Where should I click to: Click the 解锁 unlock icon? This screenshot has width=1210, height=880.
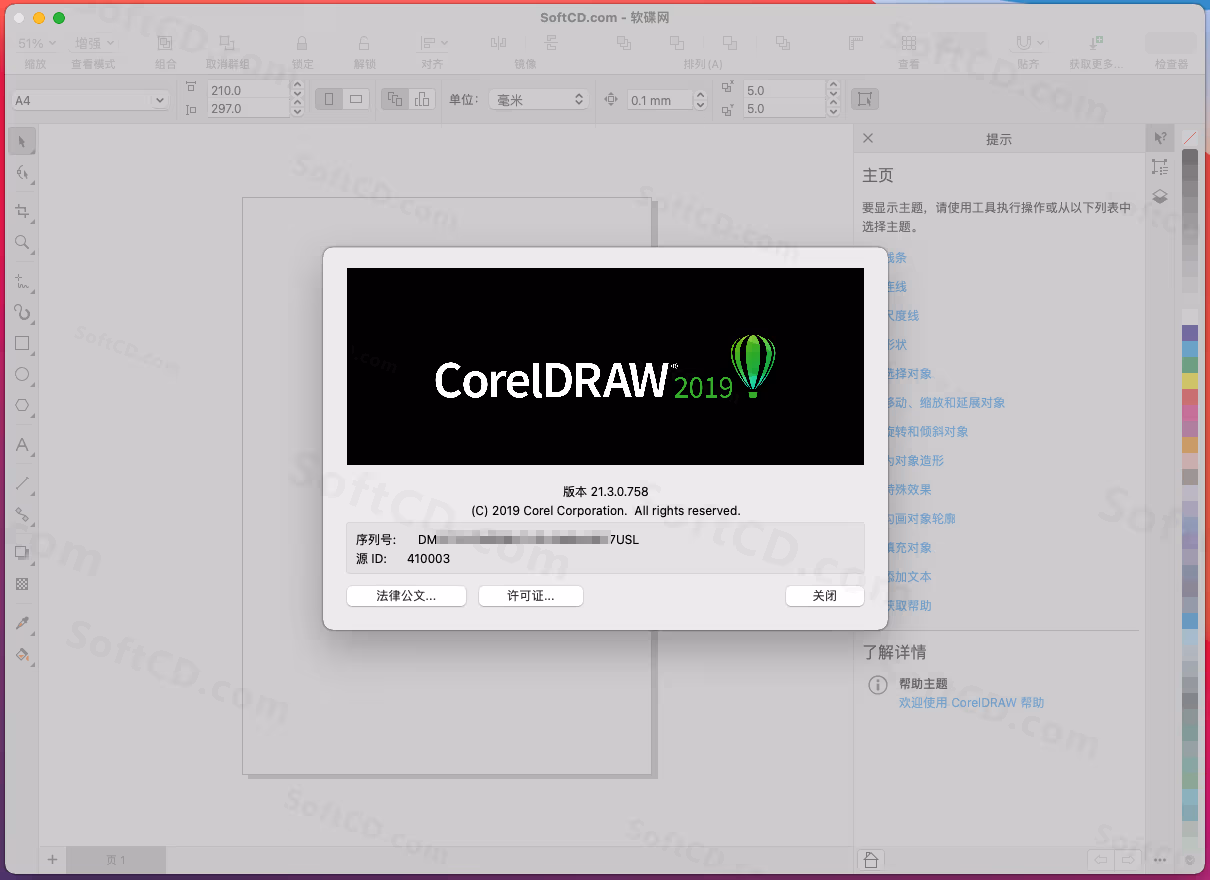pos(364,43)
